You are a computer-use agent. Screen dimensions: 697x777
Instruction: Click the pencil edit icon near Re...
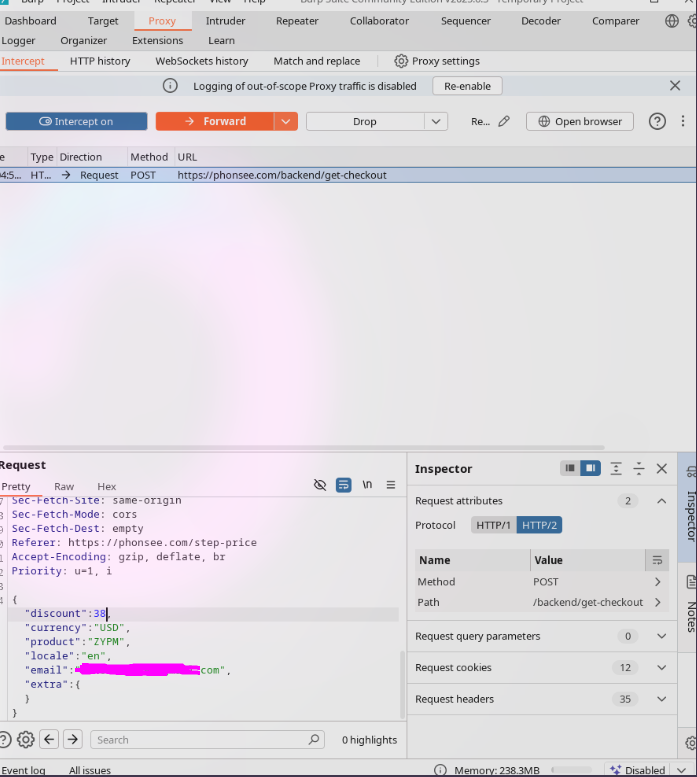pos(504,121)
